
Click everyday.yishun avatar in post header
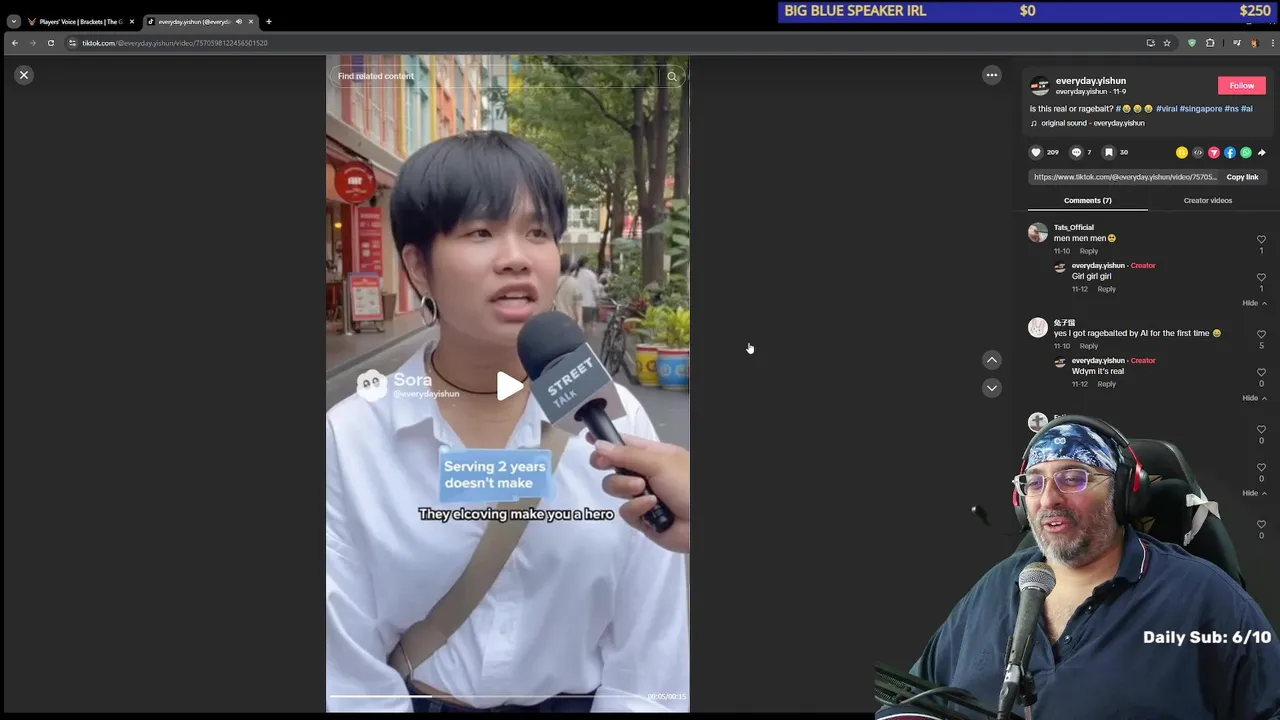(1040, 86)
